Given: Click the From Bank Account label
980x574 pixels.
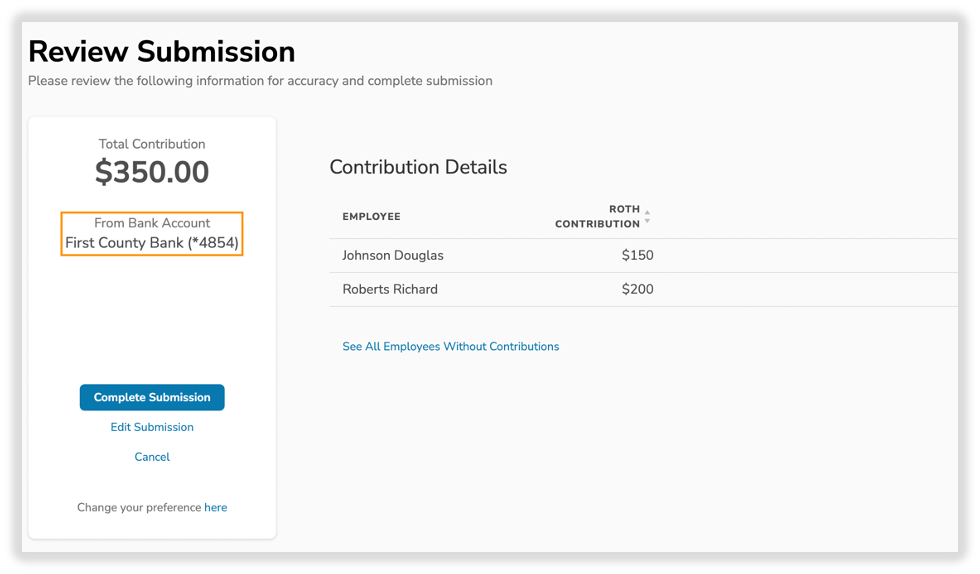Looking at the screenshot, I should (x=152, y=223).
